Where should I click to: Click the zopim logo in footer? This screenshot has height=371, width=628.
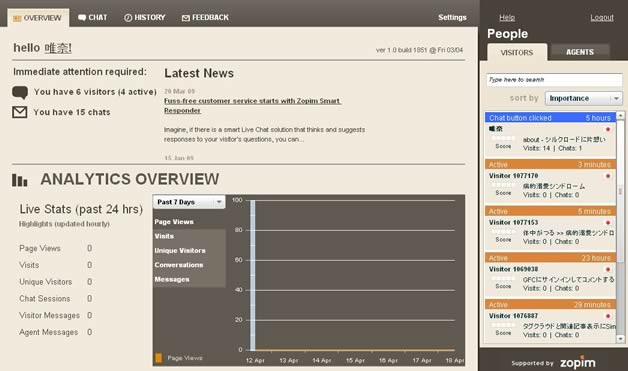pyautogui.click(x=577, y=363)
